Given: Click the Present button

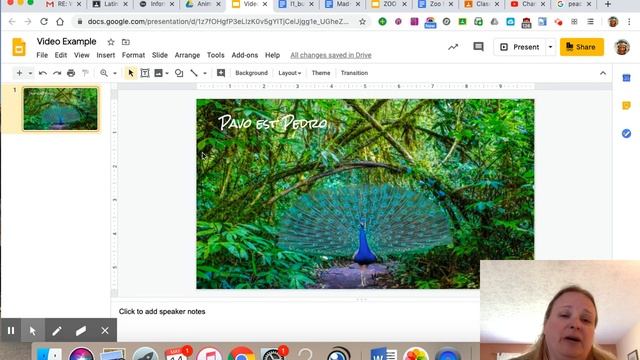Looking at the screenshot, I should [520, 47].
